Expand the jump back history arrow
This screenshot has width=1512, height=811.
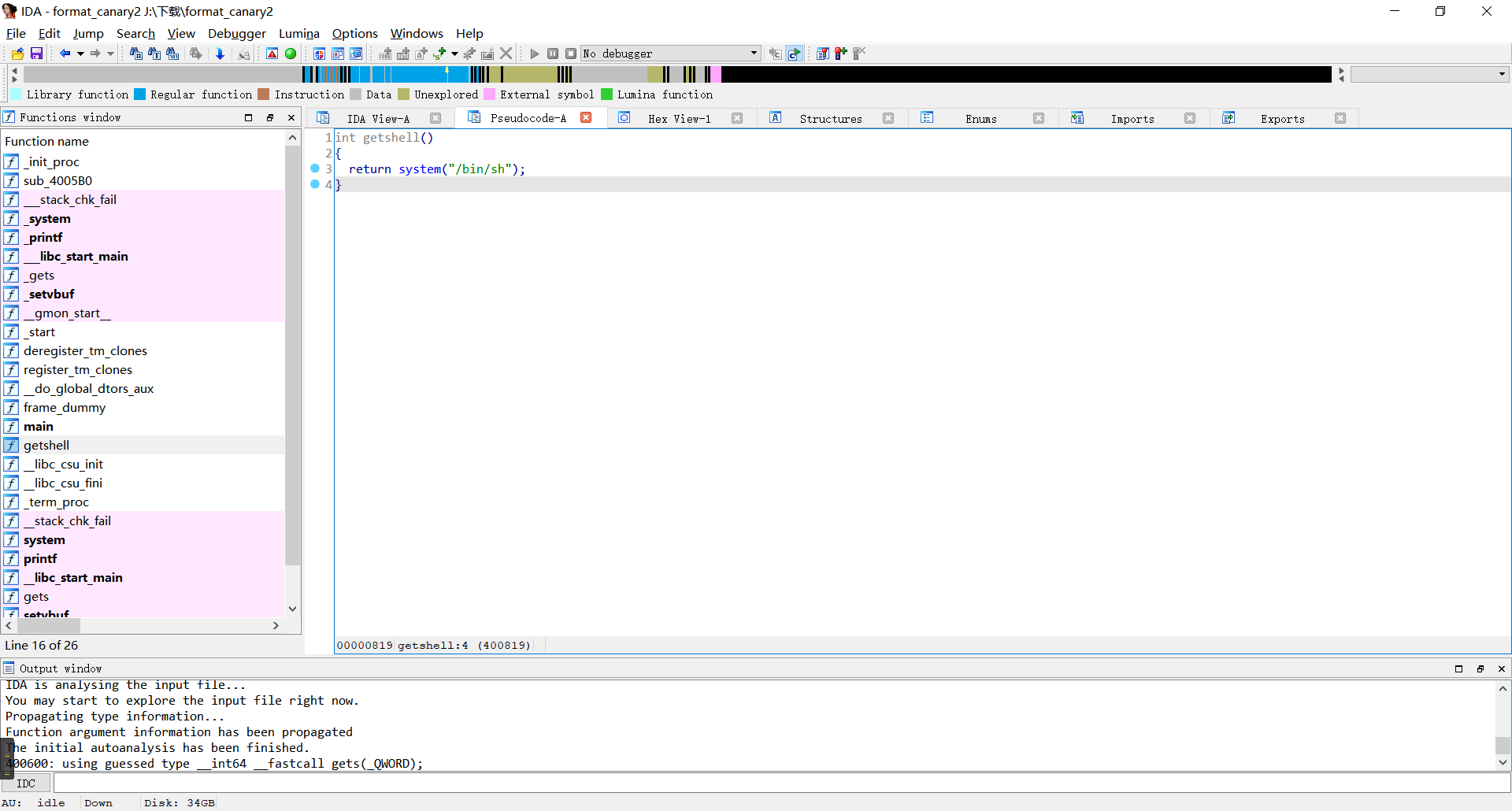(x=80, y=54)
